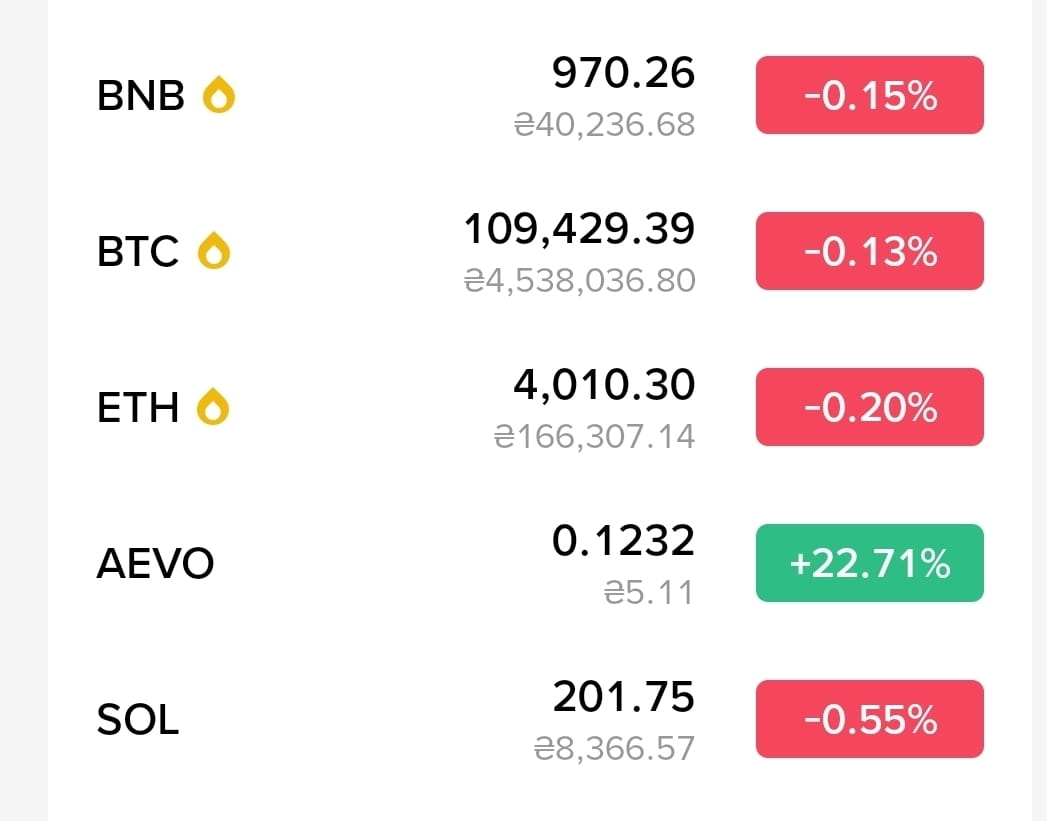Open the BNB coin name
This screenshot has width=1047, height=821.
141,95
